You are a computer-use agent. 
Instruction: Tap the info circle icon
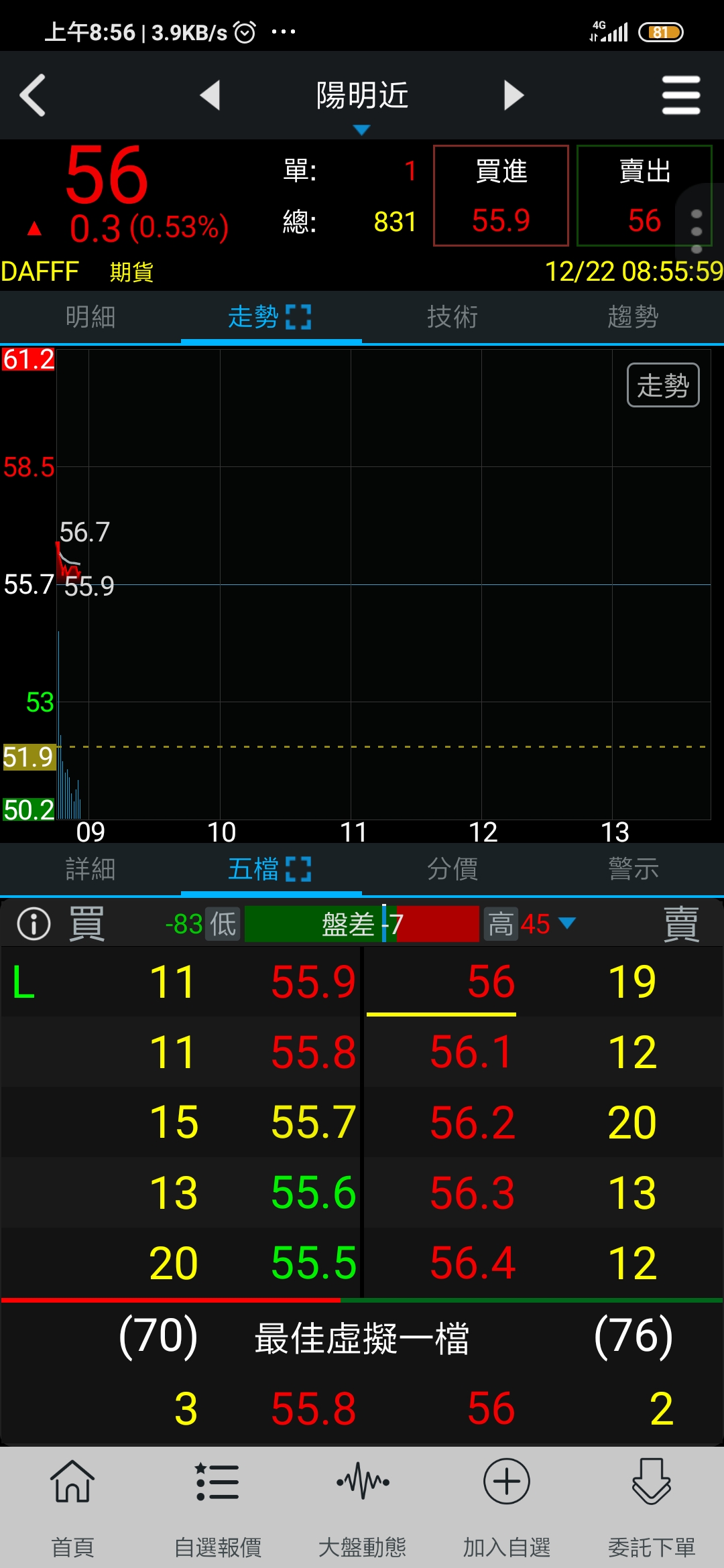(34, 924)
